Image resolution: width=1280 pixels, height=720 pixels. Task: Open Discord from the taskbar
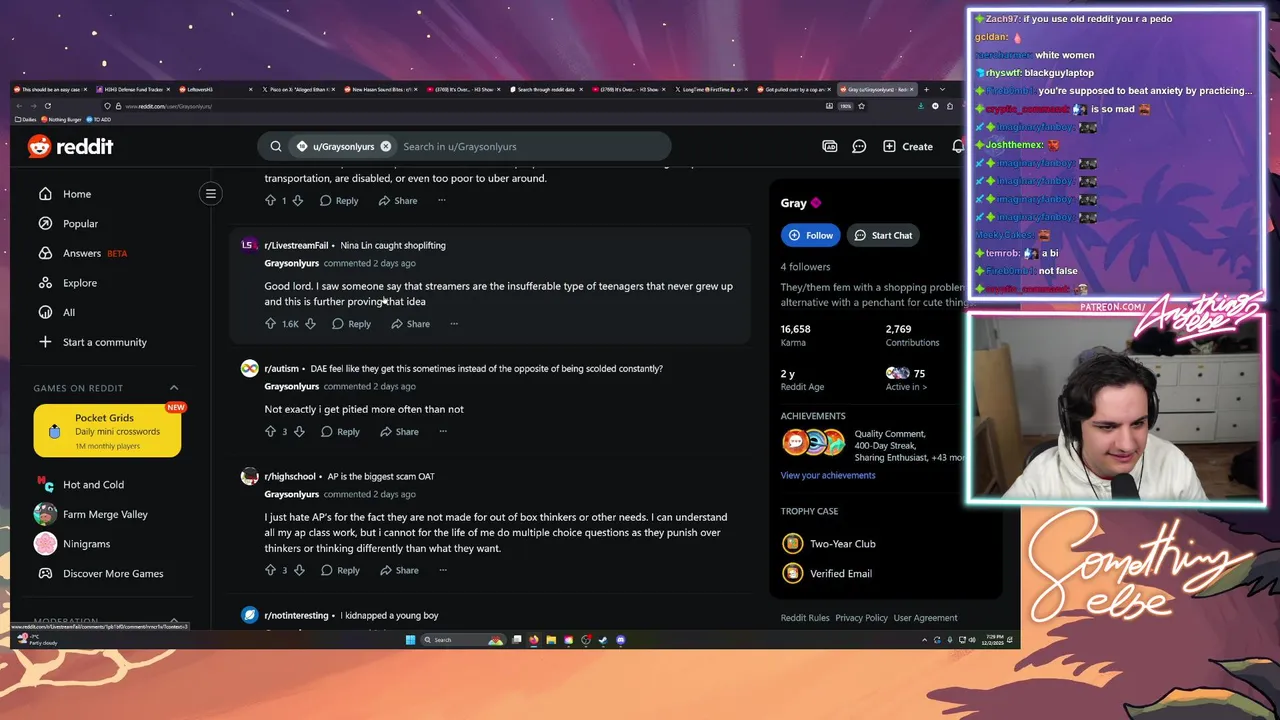point(621,640)
